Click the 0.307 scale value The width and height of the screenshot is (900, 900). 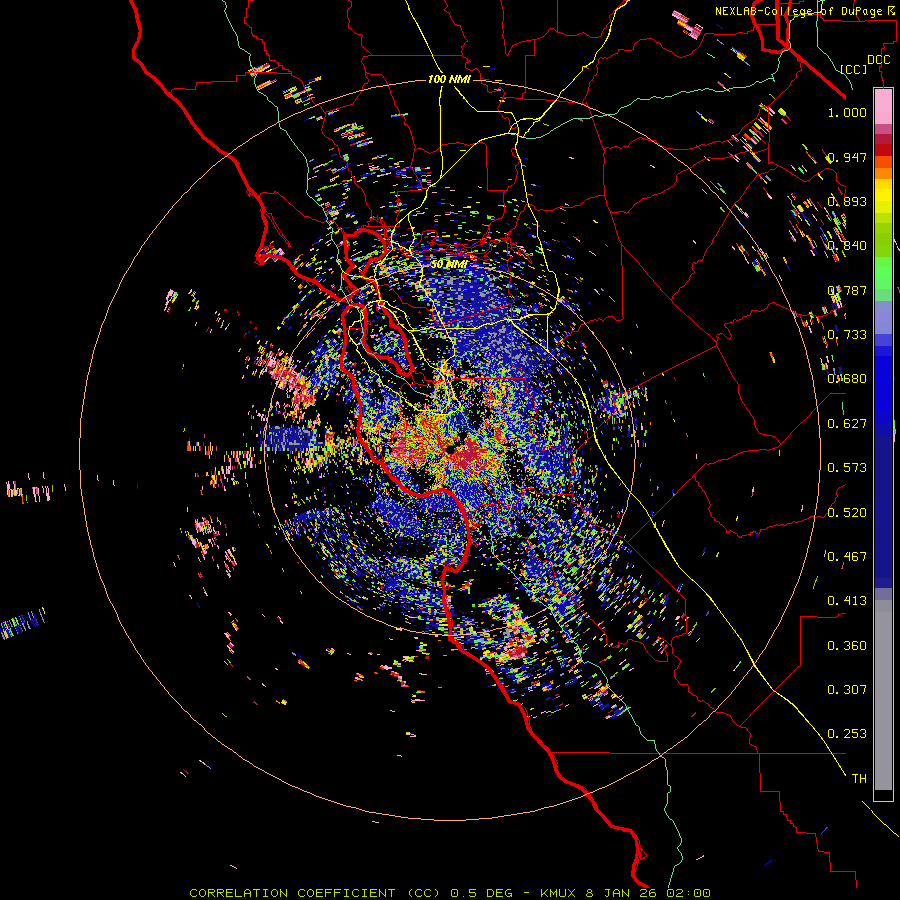click(x=847, y=690)
